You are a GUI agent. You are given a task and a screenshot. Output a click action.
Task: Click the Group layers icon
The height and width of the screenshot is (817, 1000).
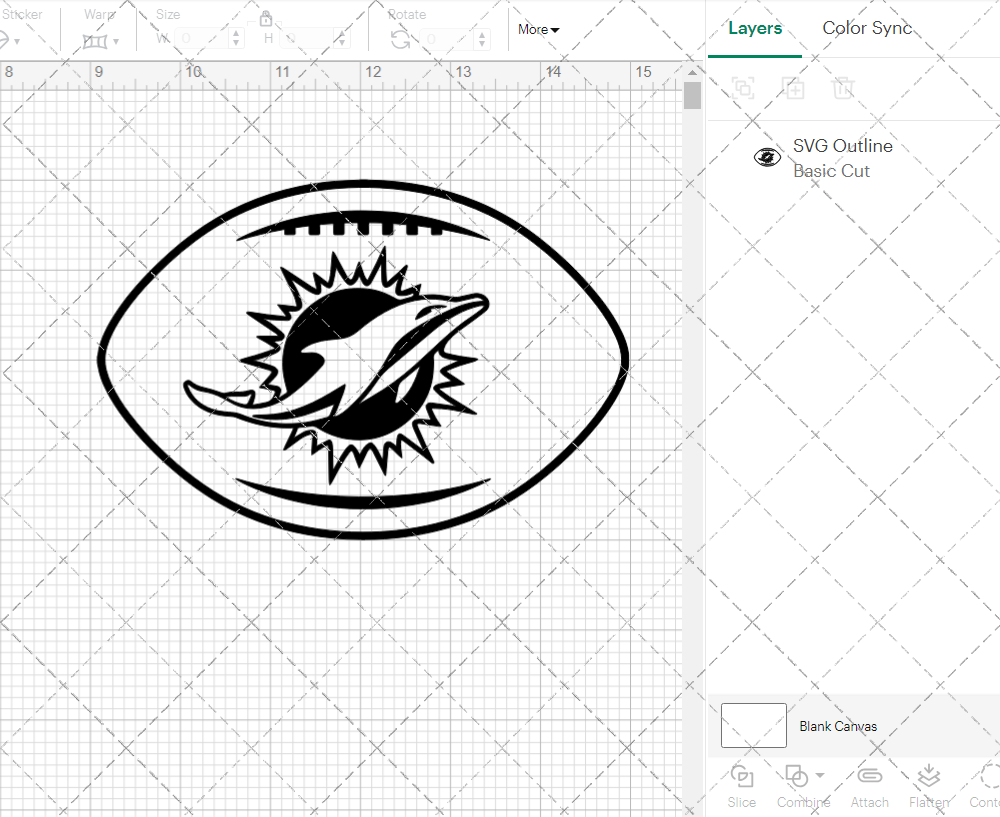[743, 87]
